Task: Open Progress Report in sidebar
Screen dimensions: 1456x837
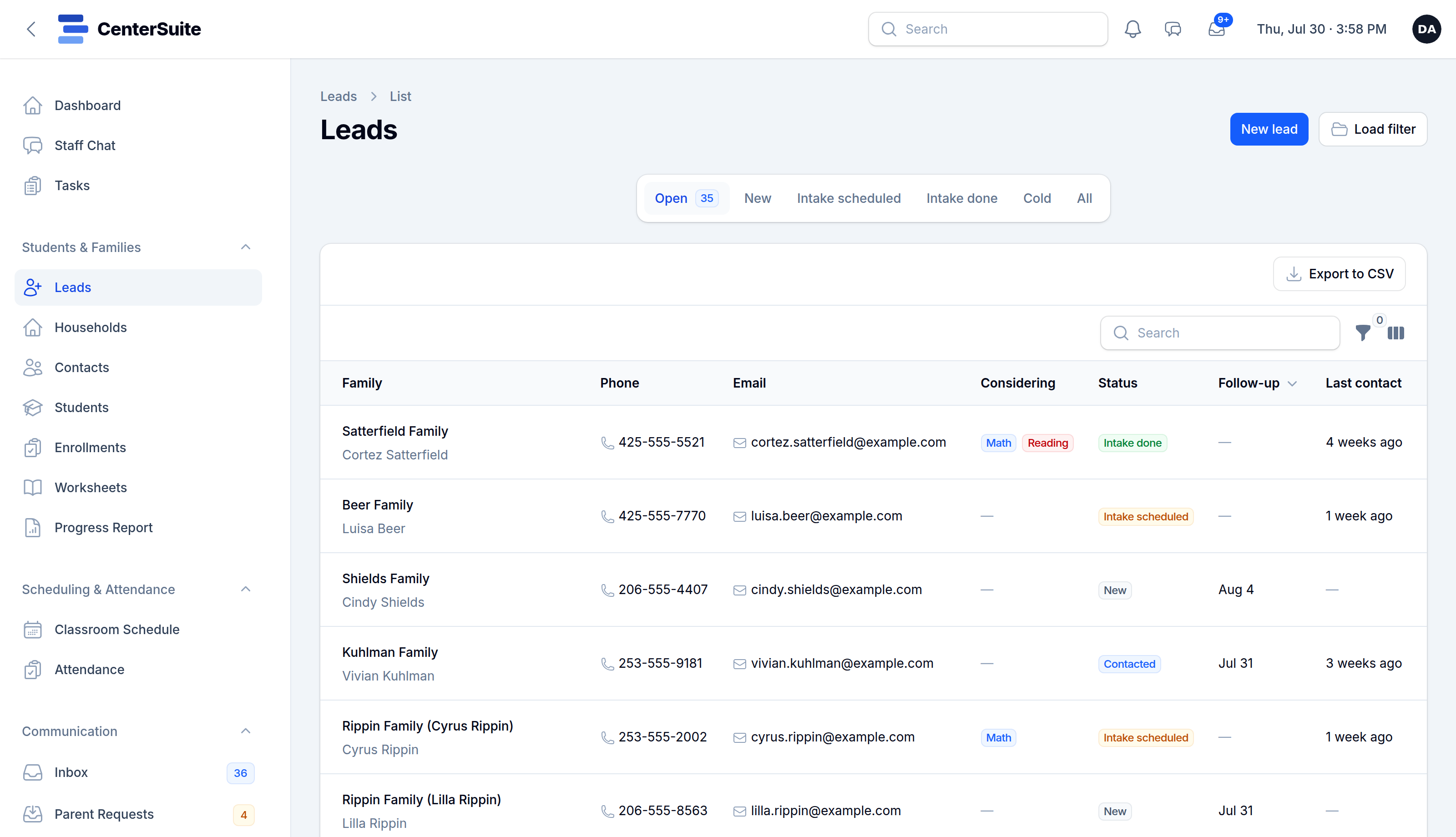Action: click(138, 528)
